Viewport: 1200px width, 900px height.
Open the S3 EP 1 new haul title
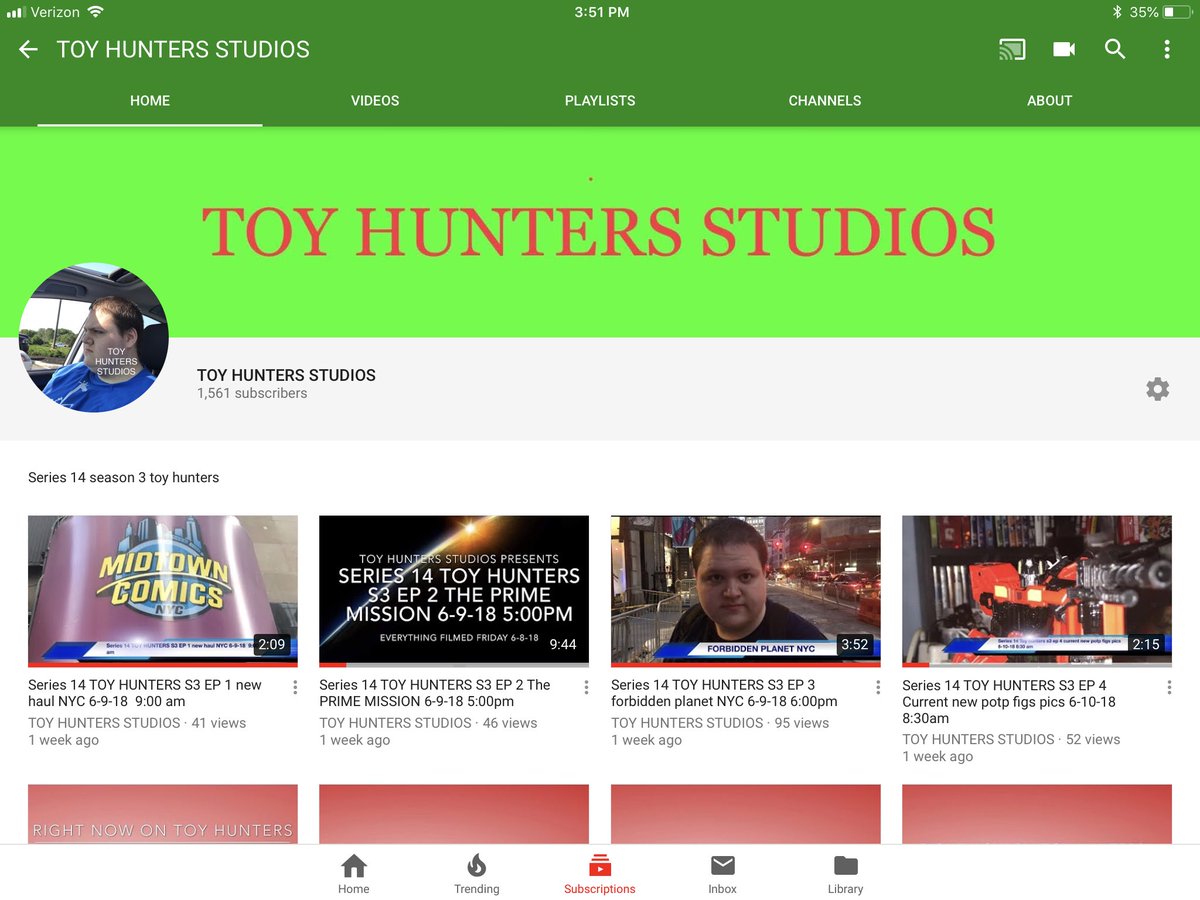coord(145,693)
